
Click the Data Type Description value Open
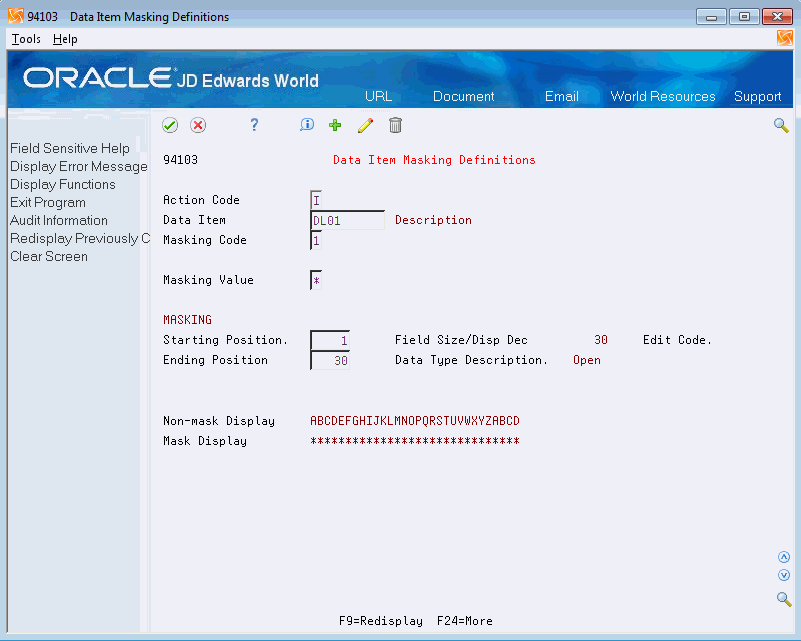click(x=586, y=361)
